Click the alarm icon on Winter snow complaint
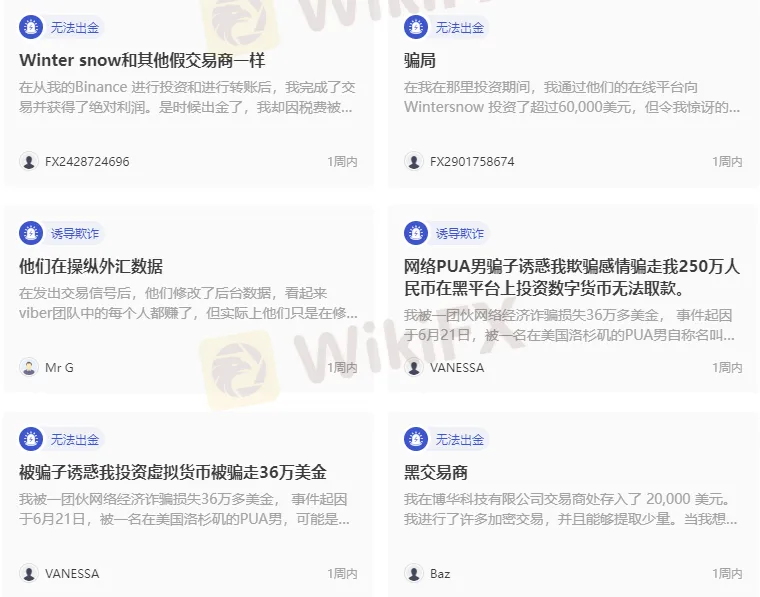Image resolution: width=760 pixels, height=597 pixels. coord(31,27)
